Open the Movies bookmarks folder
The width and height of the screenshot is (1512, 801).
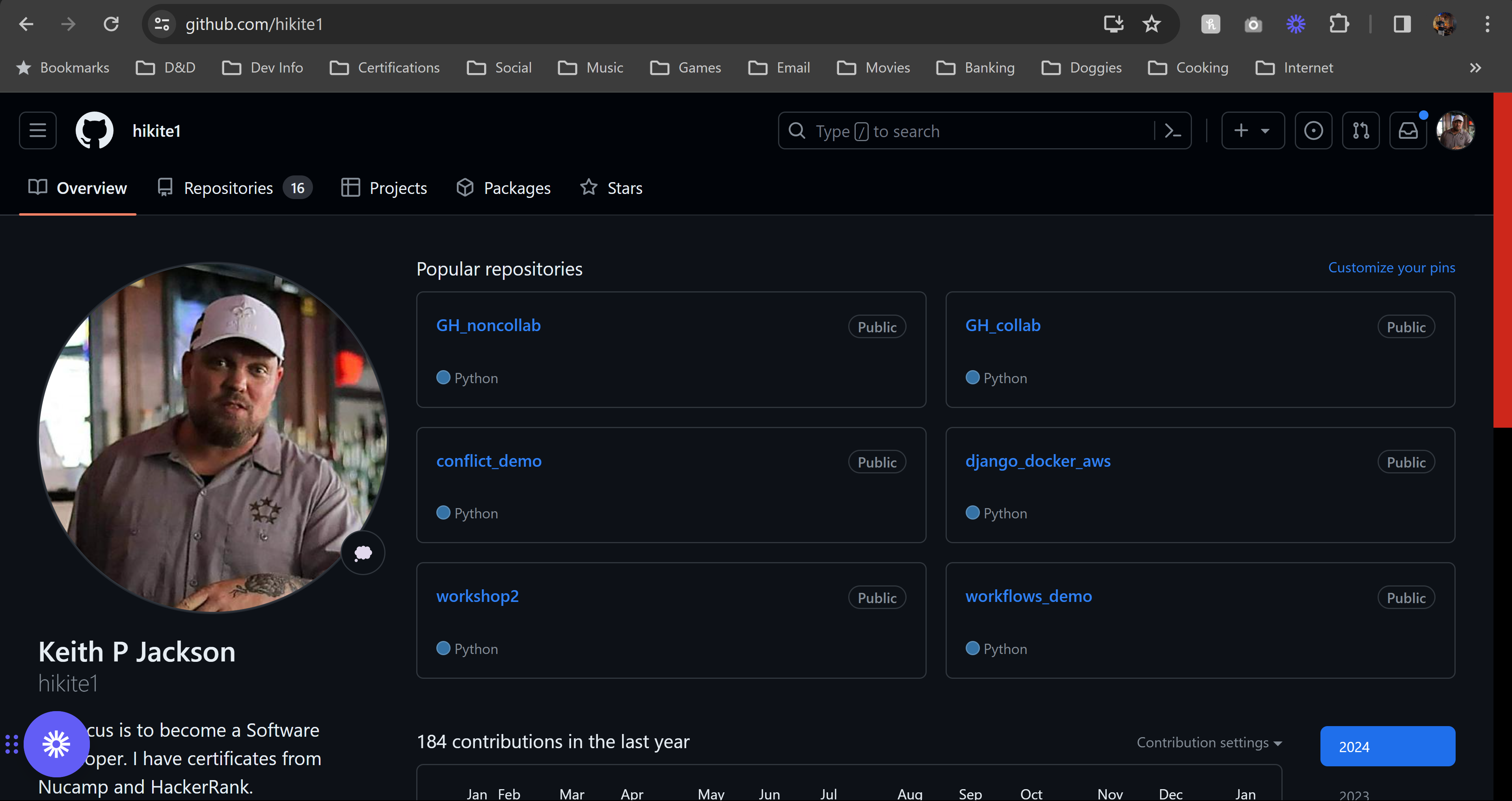click(x=873, y=68)
